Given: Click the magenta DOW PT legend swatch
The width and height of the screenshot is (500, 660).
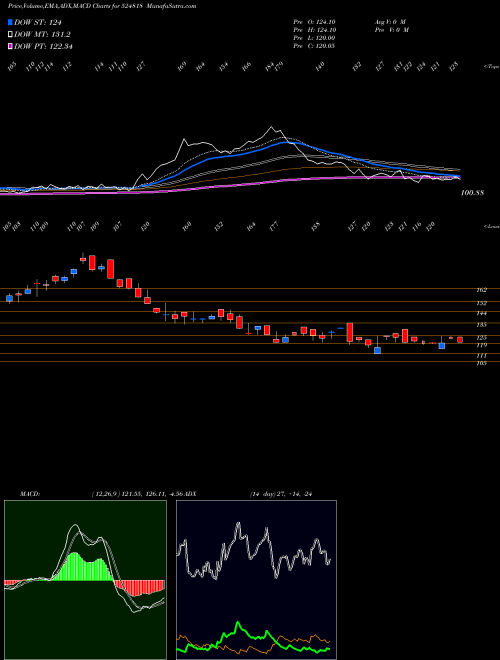Looking at the screenshot, I should tap(11, 46).
